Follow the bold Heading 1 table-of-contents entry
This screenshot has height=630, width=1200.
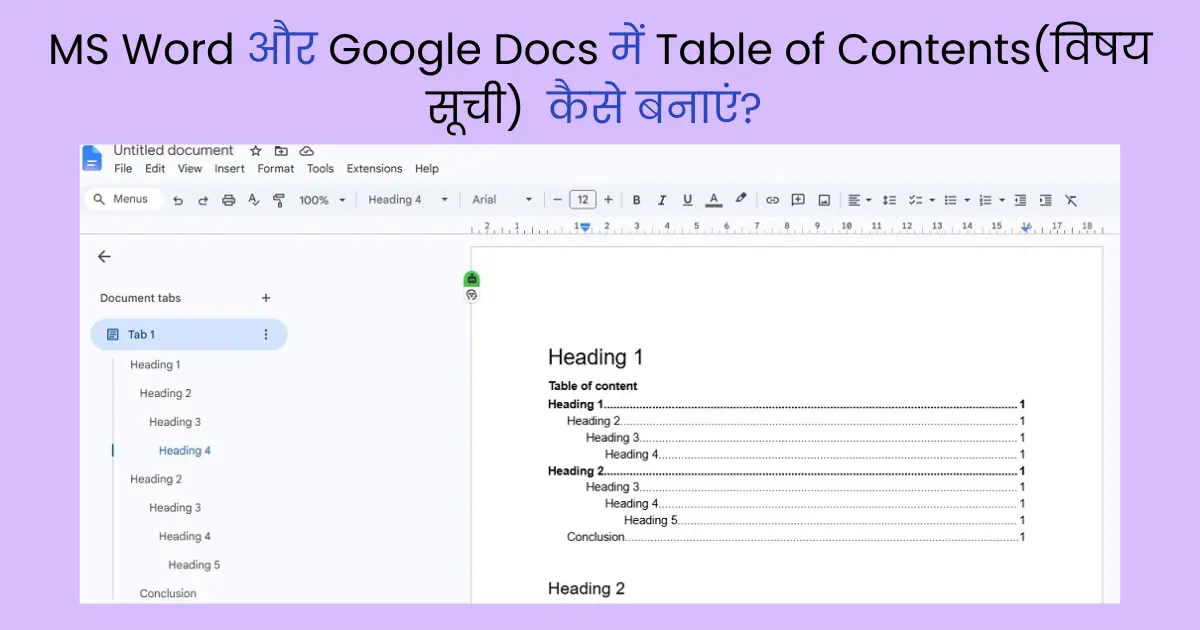click(x=786, y=405)
